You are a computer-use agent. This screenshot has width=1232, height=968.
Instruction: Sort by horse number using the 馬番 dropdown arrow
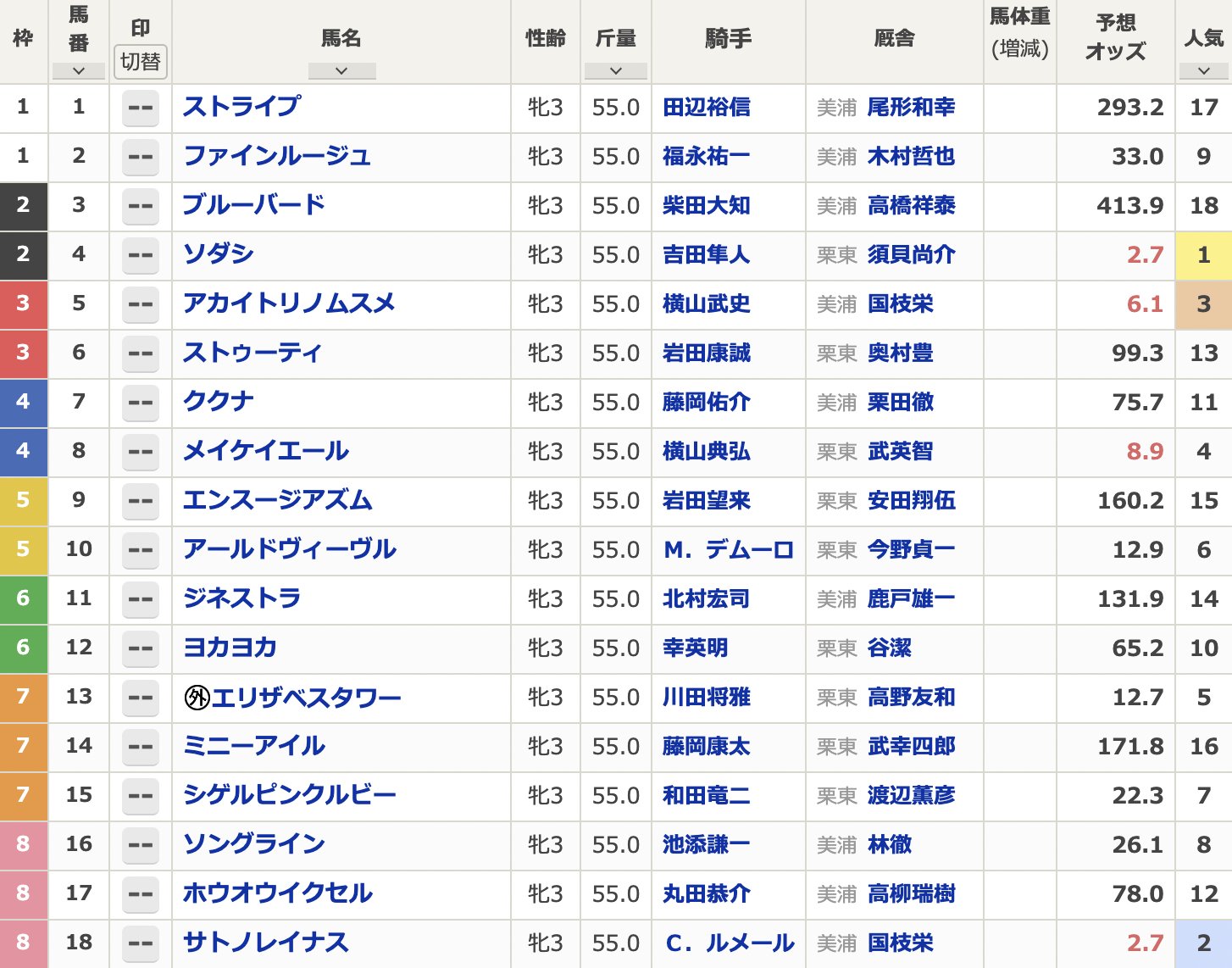[x=79, y=71]
